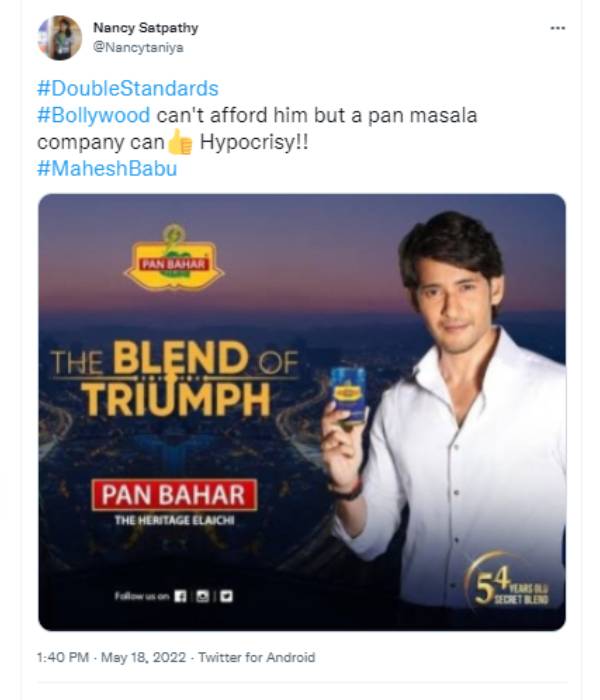Open the #DoubleStandards hashtag
This screenshot has width=600, height=700.
click(128, 88)
